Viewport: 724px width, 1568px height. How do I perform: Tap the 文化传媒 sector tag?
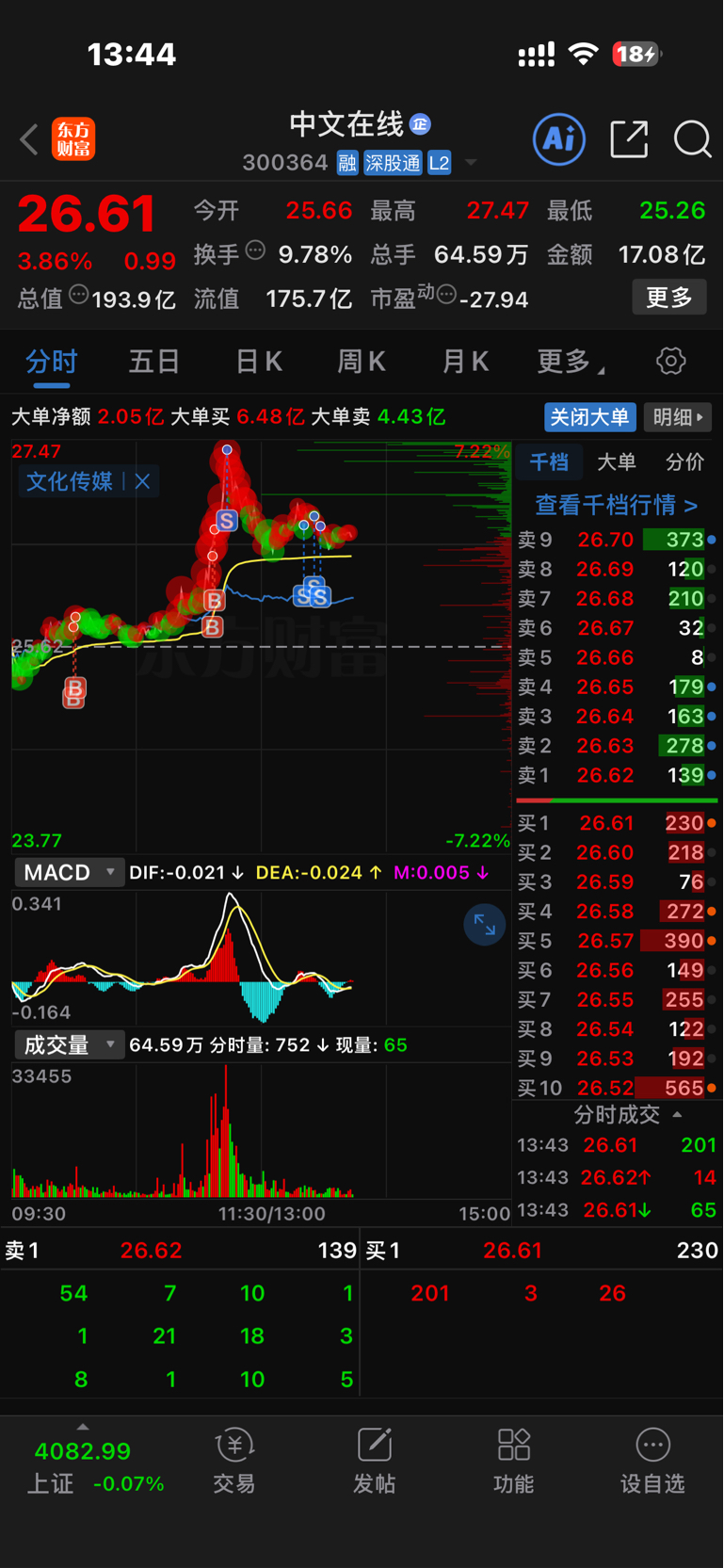[x=70, y=481]
